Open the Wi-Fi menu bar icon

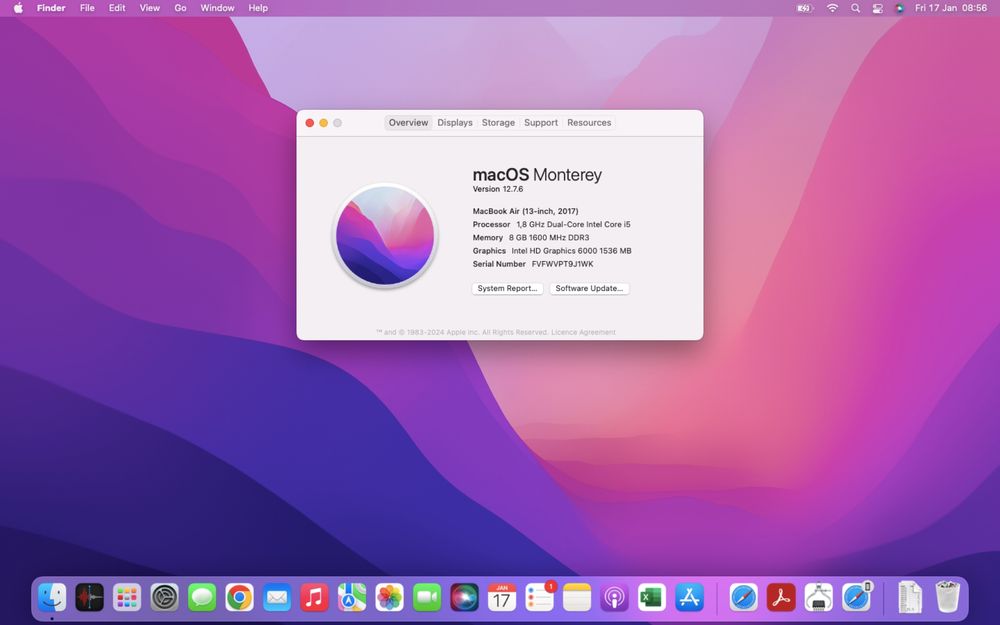coord(832,8)
